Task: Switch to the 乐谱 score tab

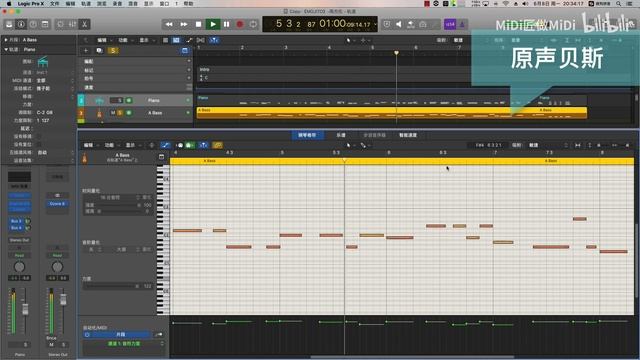Action: pos(341,135)
